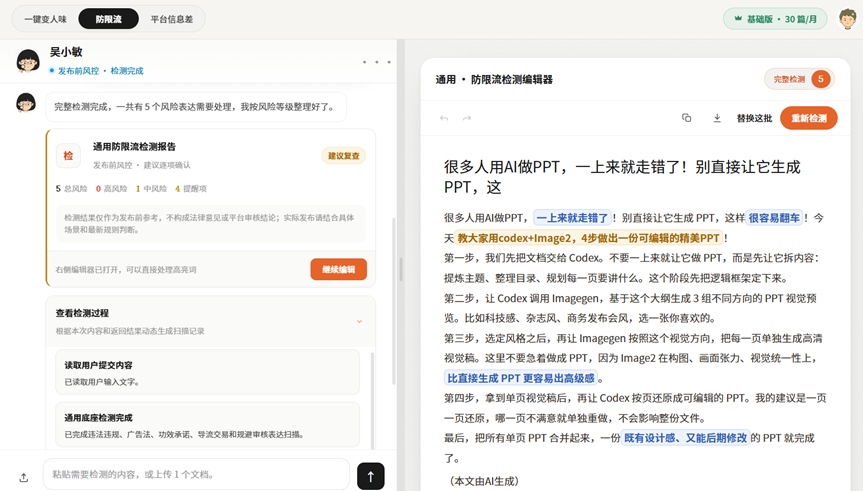Switch to the 一键变人味 tab
The height and width of the screenshot is (491, 863).
pos(45,19)
